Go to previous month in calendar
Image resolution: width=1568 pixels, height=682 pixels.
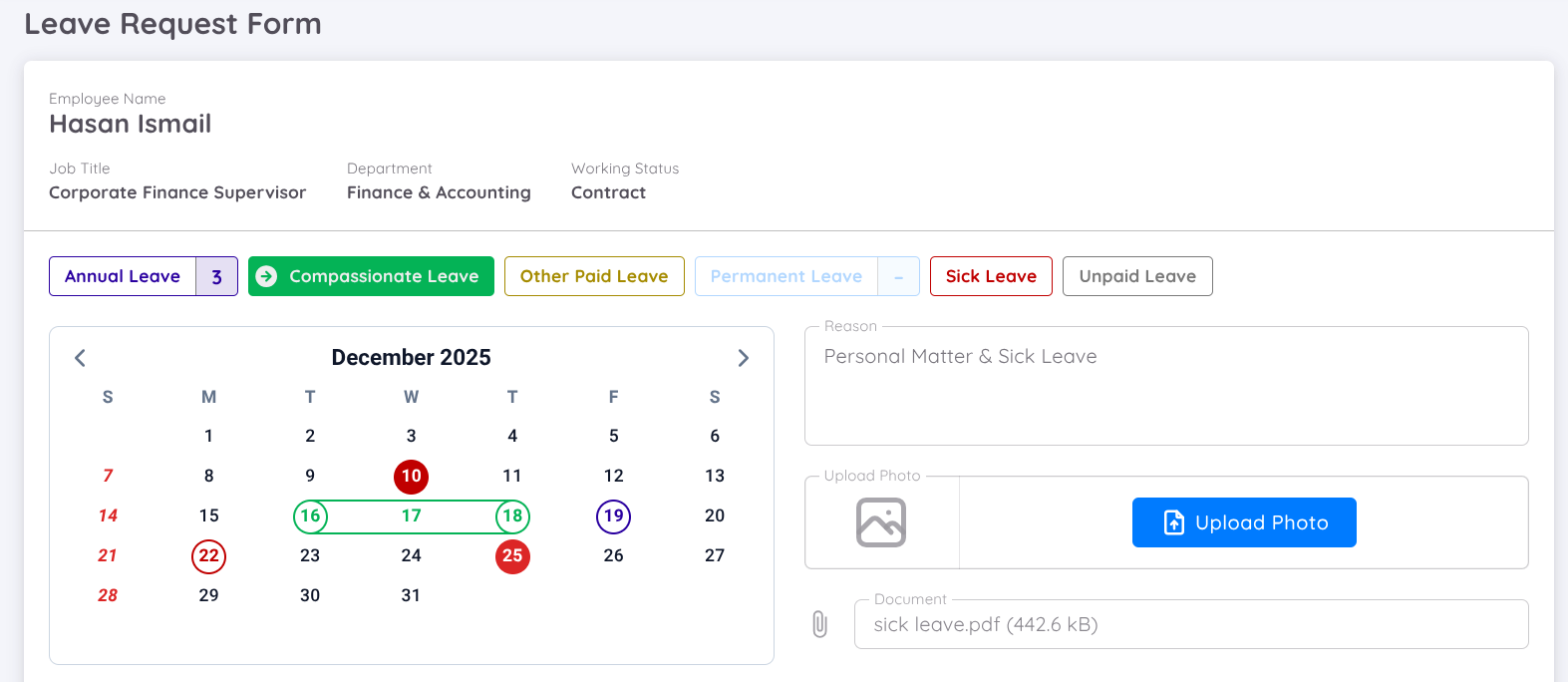(81, 358)
